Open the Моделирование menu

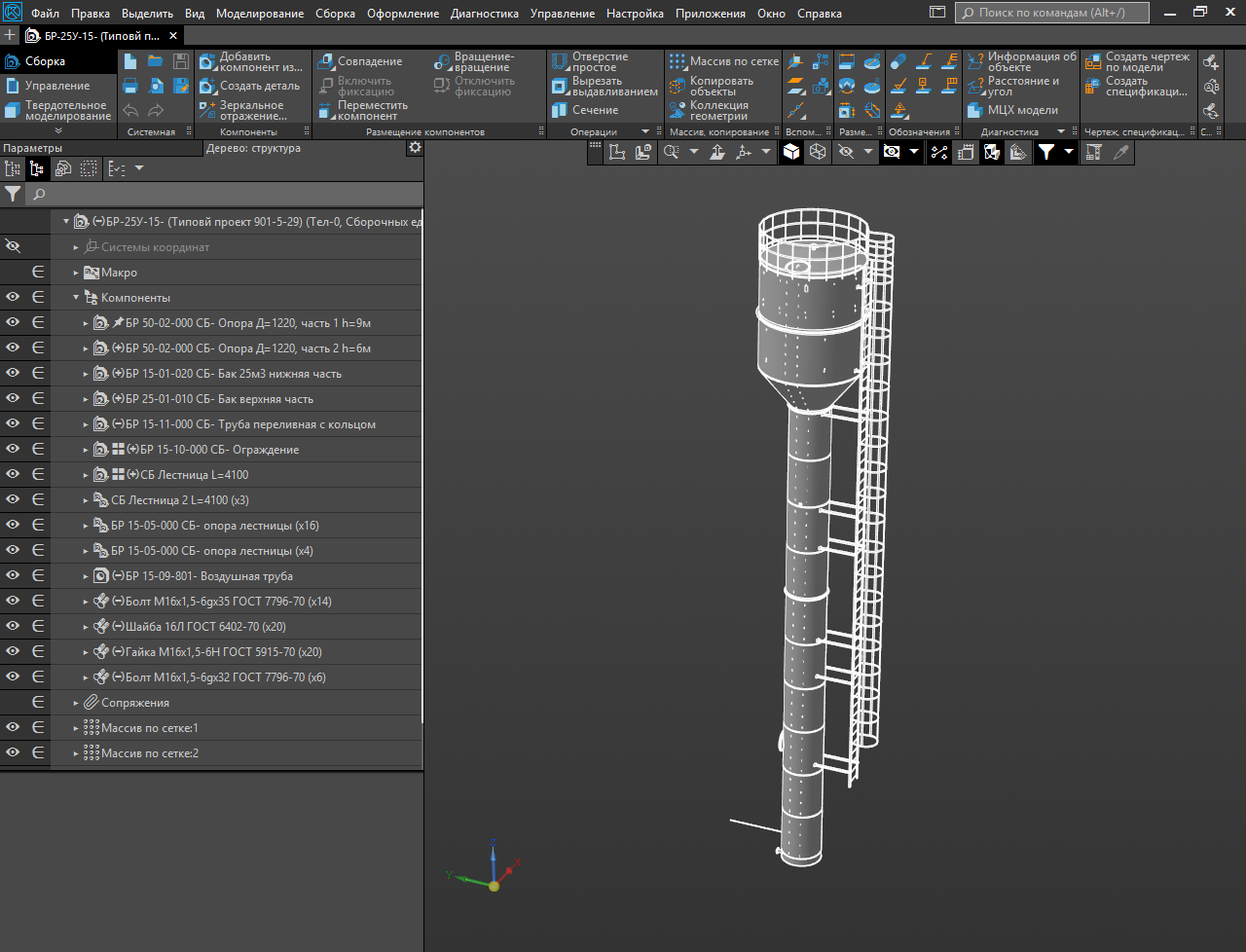click(260, 14)
